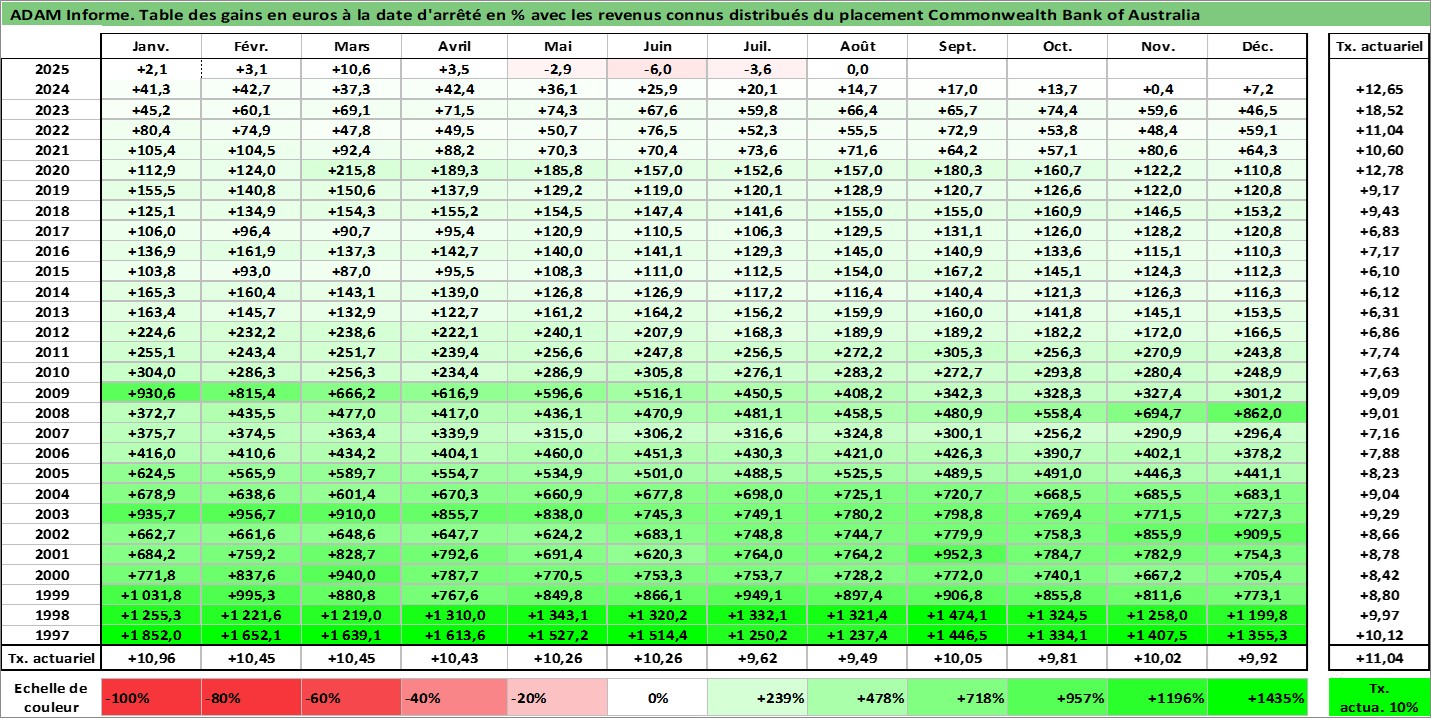Select the +0,4 cell for November 2024
This screenshot has height=718, width=1431.
1157,90
